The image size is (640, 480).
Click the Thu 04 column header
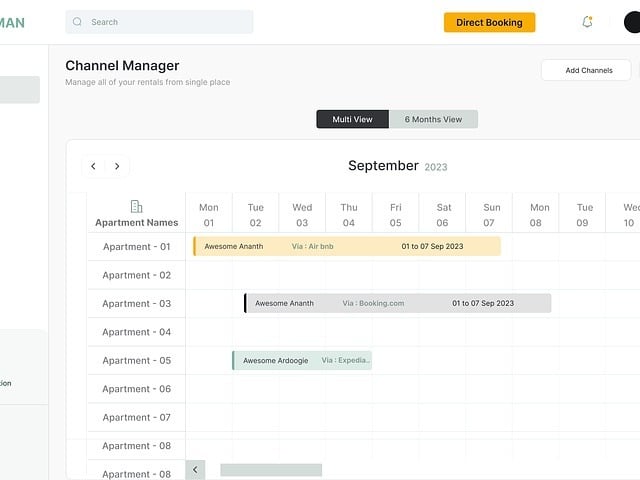(349, 215)
